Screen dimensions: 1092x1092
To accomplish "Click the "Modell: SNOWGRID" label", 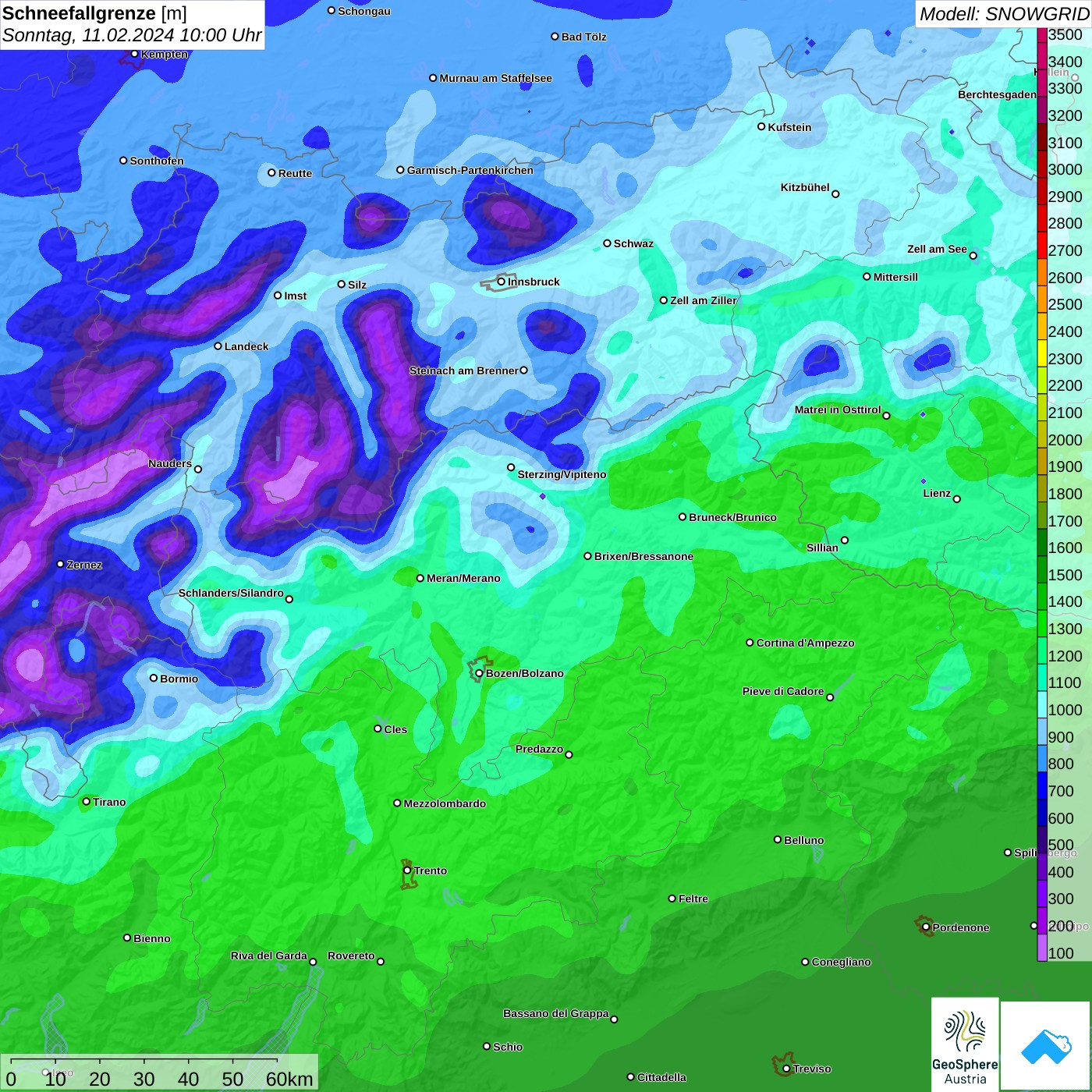I will point(1004,14).
